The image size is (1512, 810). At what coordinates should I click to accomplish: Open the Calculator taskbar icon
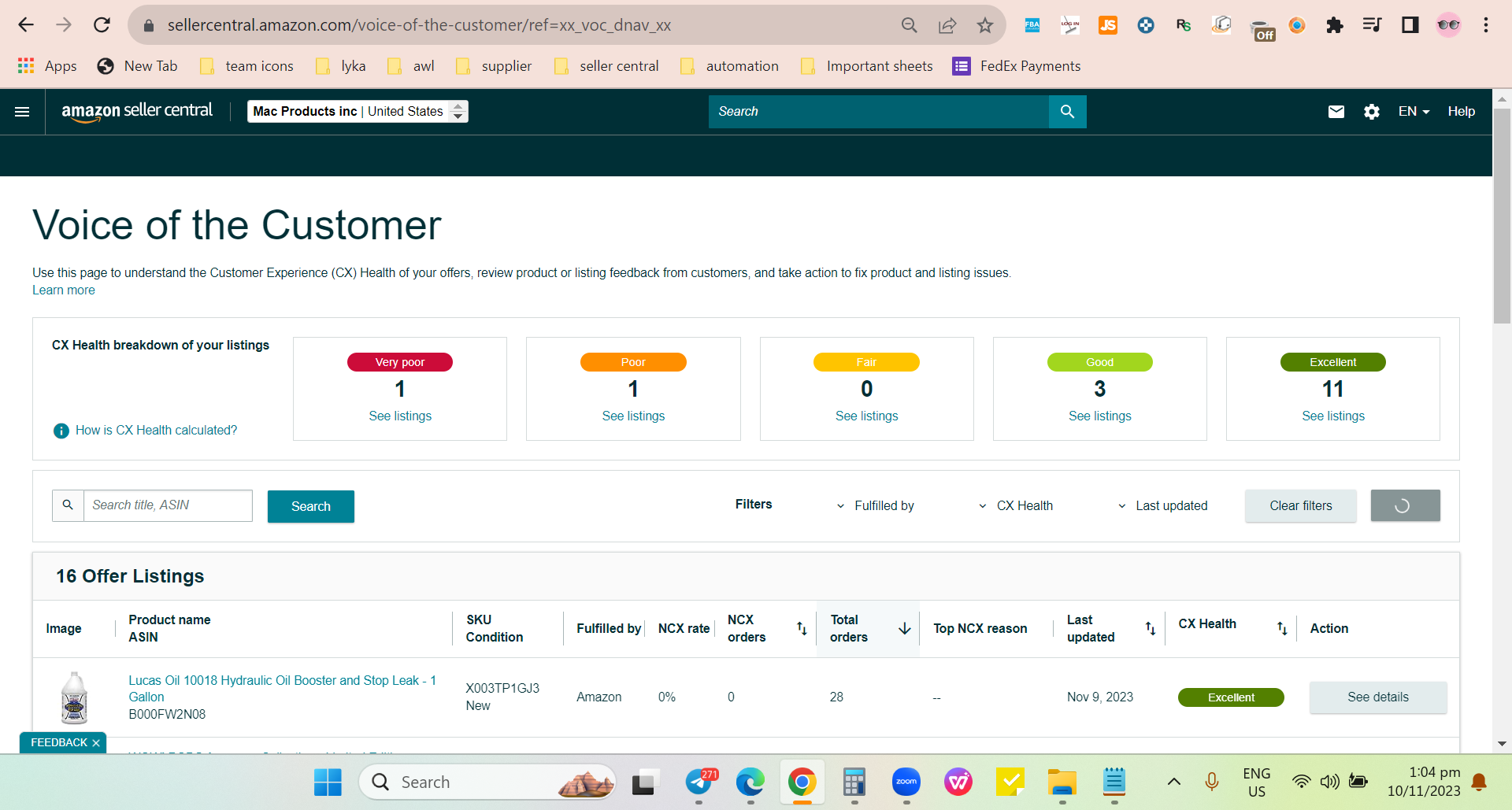pos(854,782)
